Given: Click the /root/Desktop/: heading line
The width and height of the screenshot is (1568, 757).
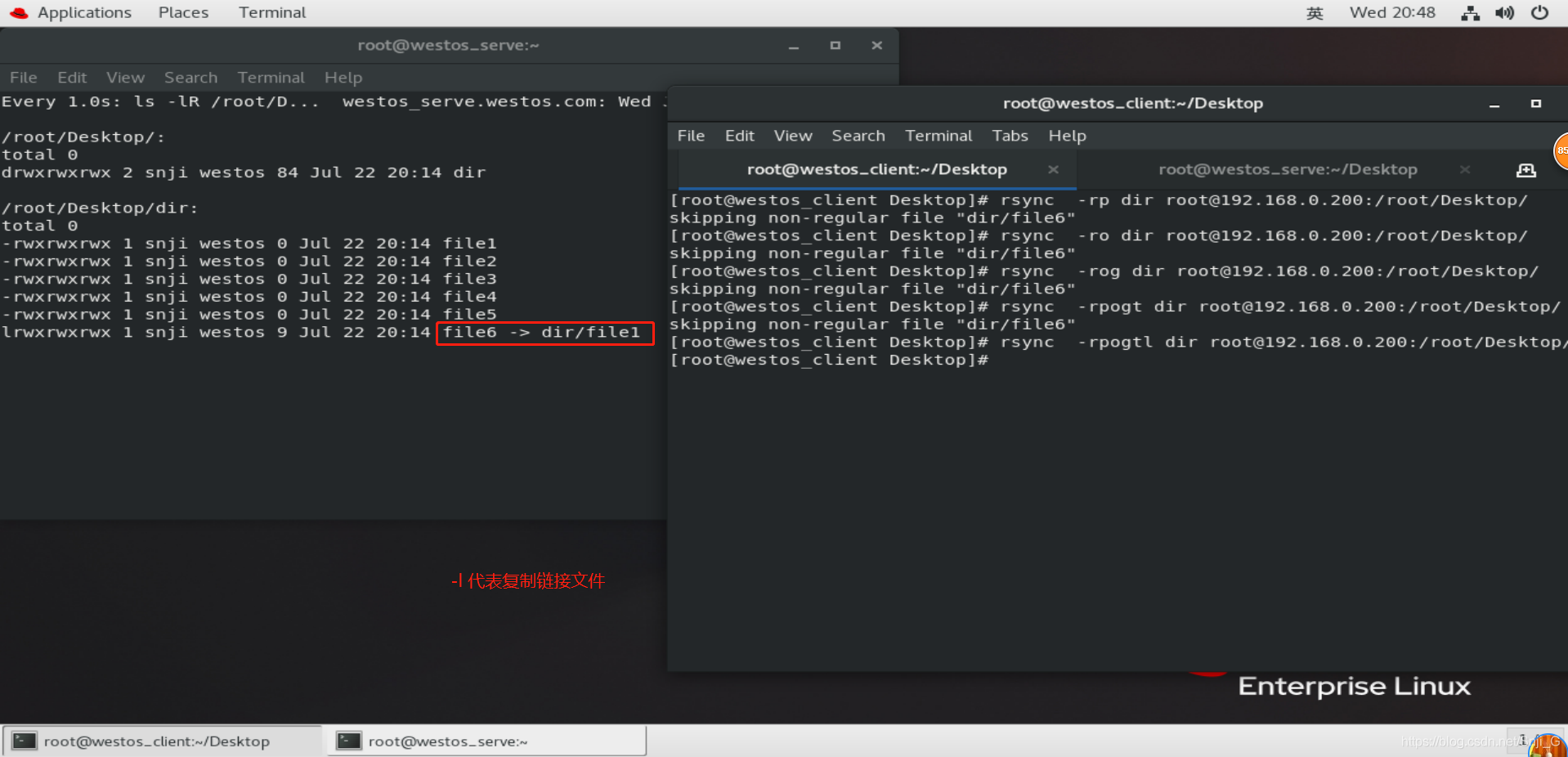Looking at the screenshot, I should point(83,137).
